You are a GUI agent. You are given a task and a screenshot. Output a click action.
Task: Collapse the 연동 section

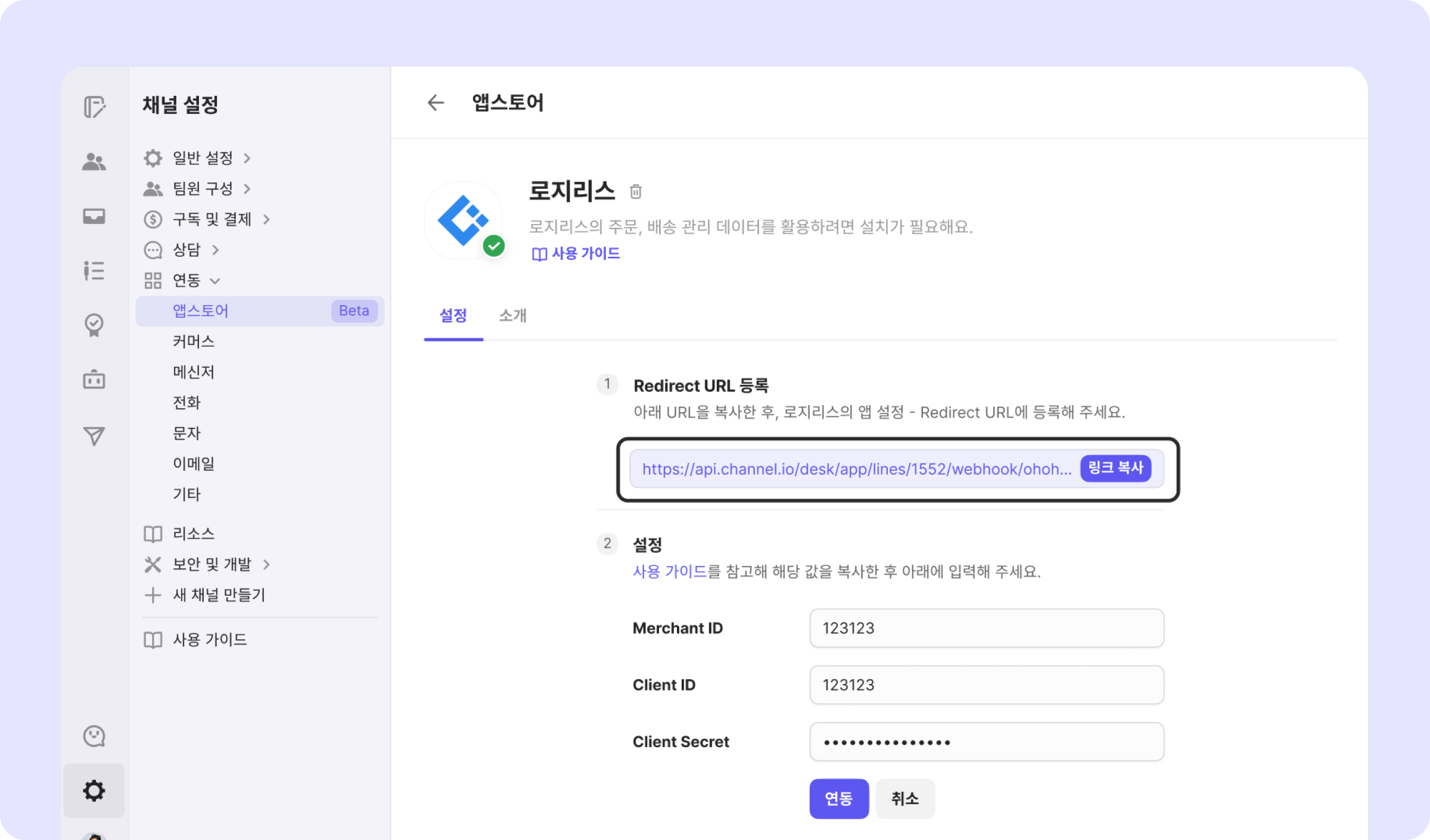coord(187,280)
